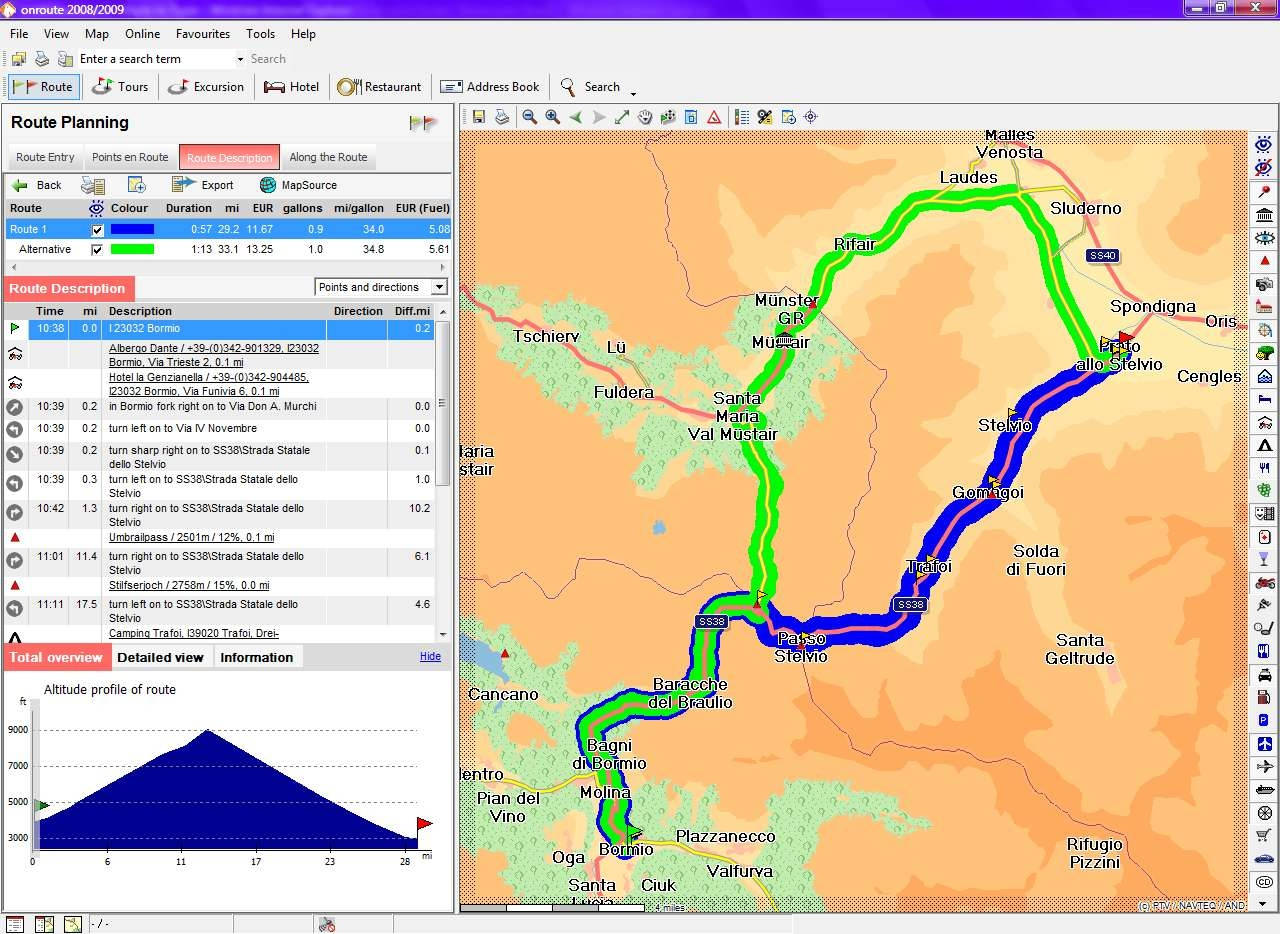Show petrol station POIs on map
The height and width of the screenshot is (934, 1280).
[x=1264, y=697]
